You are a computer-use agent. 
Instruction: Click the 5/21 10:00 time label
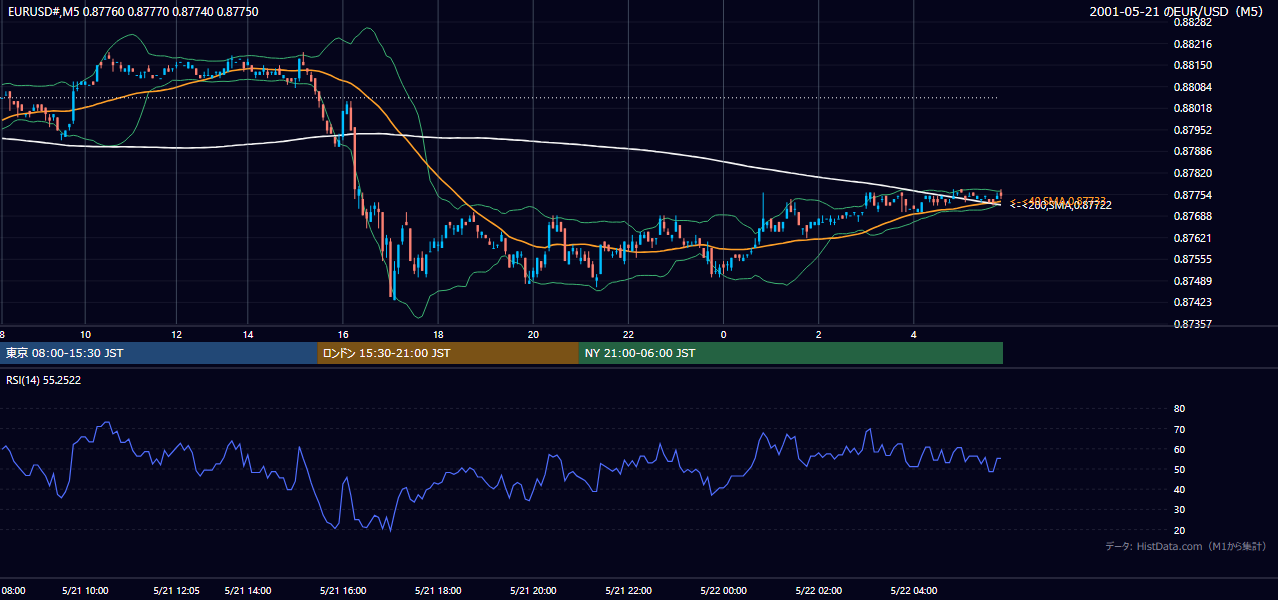[x=84, y=590]
